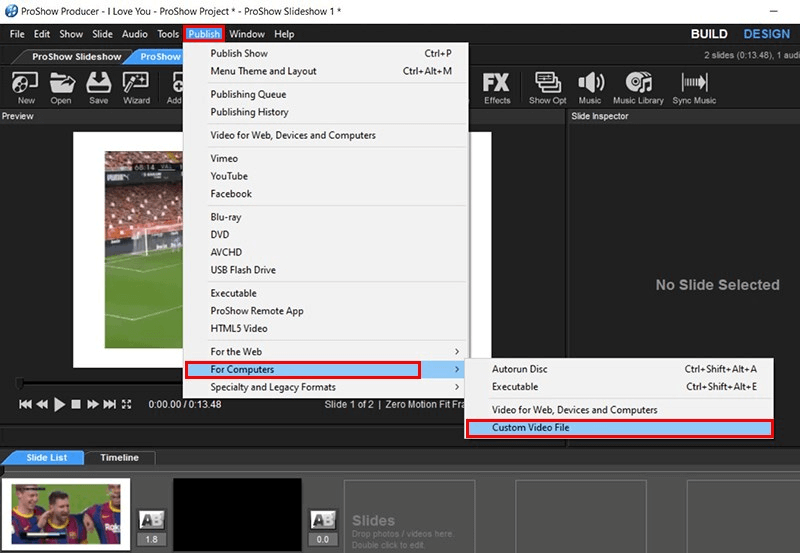Viewport: 800px width, 553px height.
Task: Click the New show toolbar icon
Action: click(26, 86)
